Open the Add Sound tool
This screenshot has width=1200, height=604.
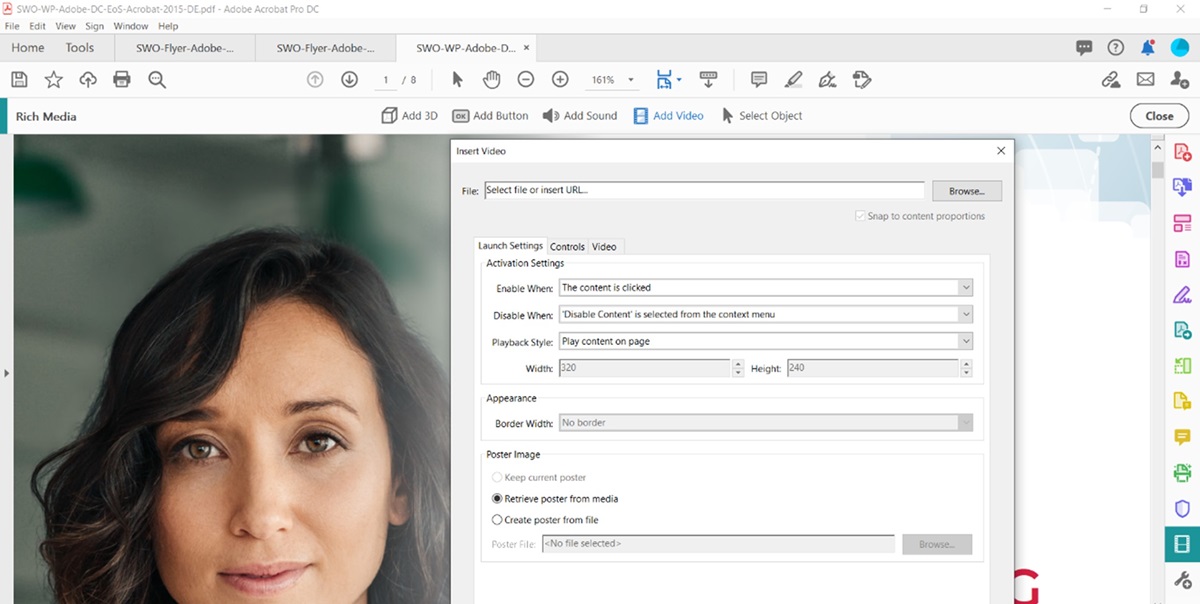click(580, 115)
